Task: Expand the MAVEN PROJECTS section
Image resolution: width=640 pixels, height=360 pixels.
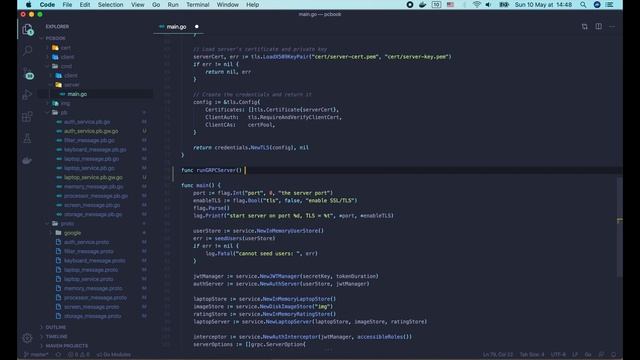Action: click(x=96, y=346)
